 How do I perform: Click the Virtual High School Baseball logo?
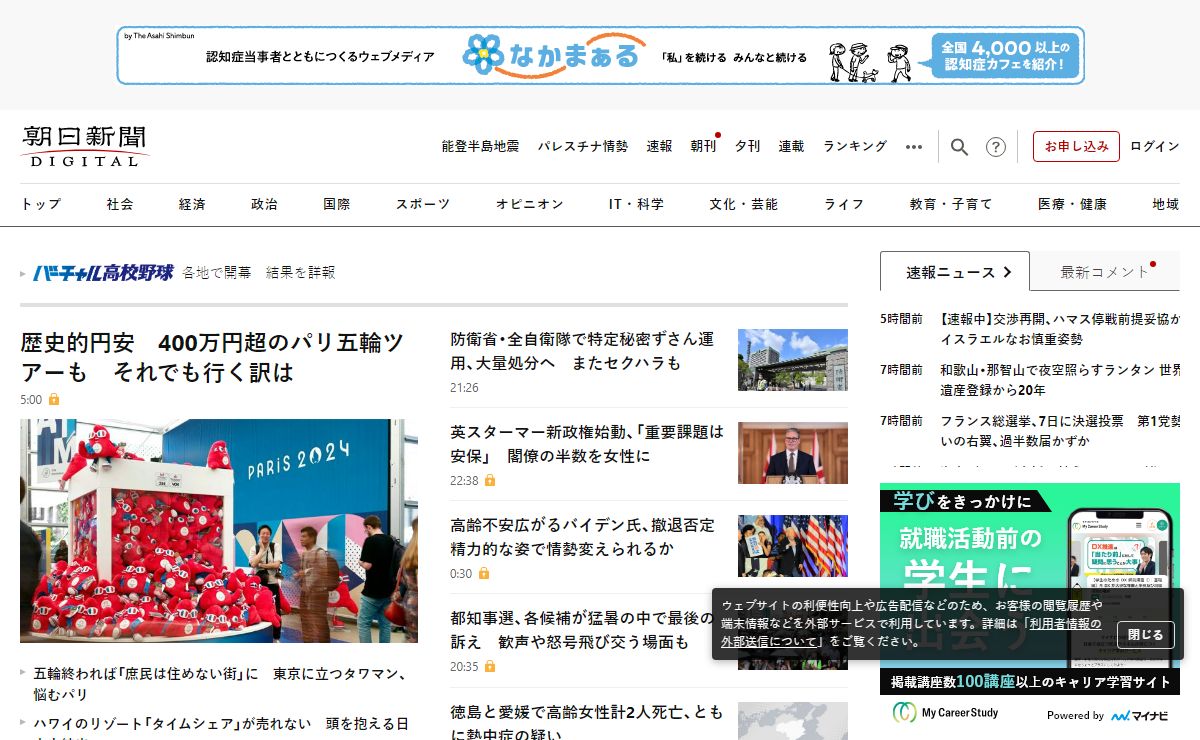(103, 272)
